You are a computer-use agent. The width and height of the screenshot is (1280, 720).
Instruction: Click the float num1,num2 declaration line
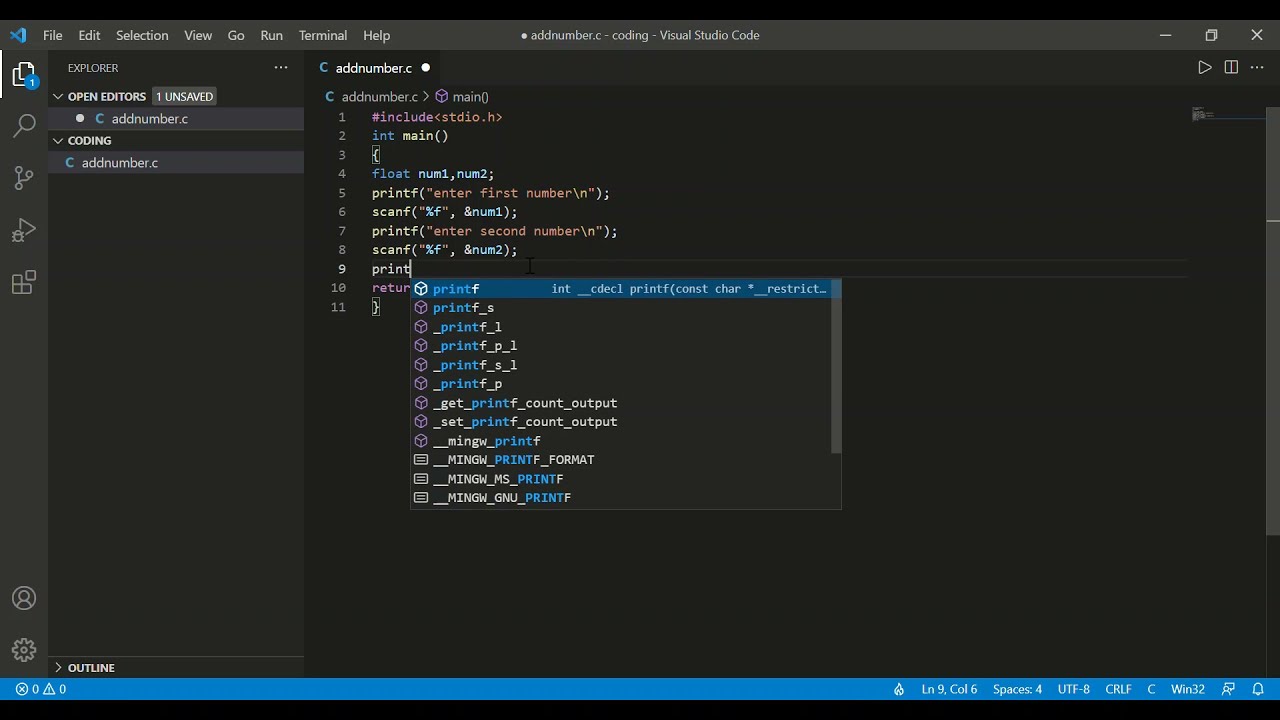[x=433, y=174]
